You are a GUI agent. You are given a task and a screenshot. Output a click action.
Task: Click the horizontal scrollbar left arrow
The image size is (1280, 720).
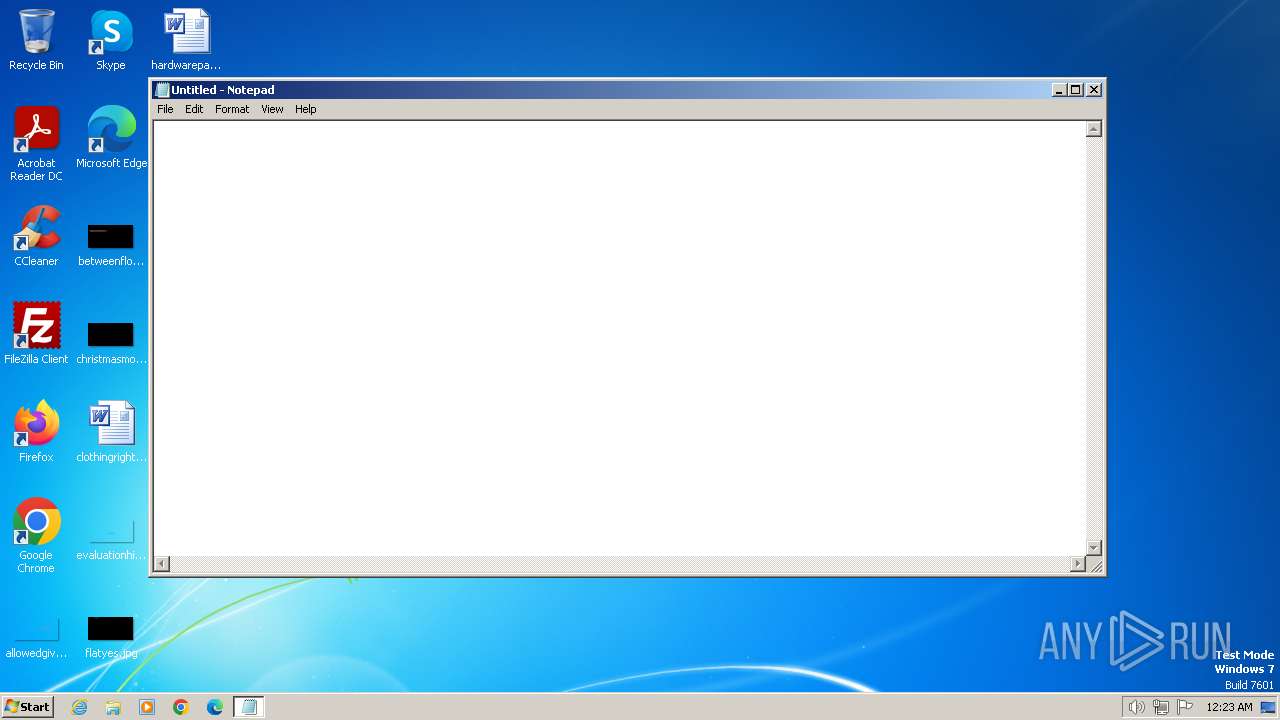pos(162,564)
